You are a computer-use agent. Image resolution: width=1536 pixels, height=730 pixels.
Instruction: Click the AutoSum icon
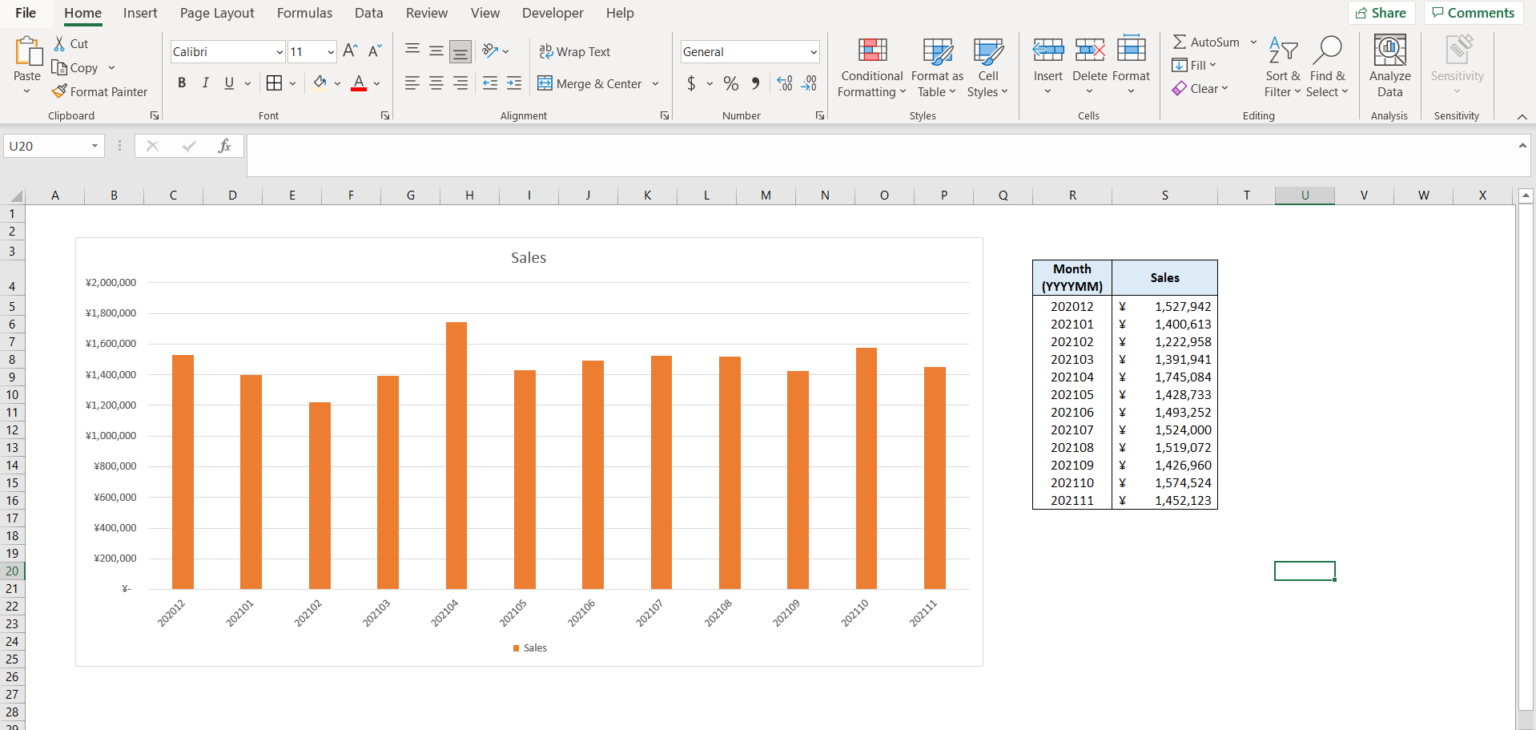(x=1205, y=42)
